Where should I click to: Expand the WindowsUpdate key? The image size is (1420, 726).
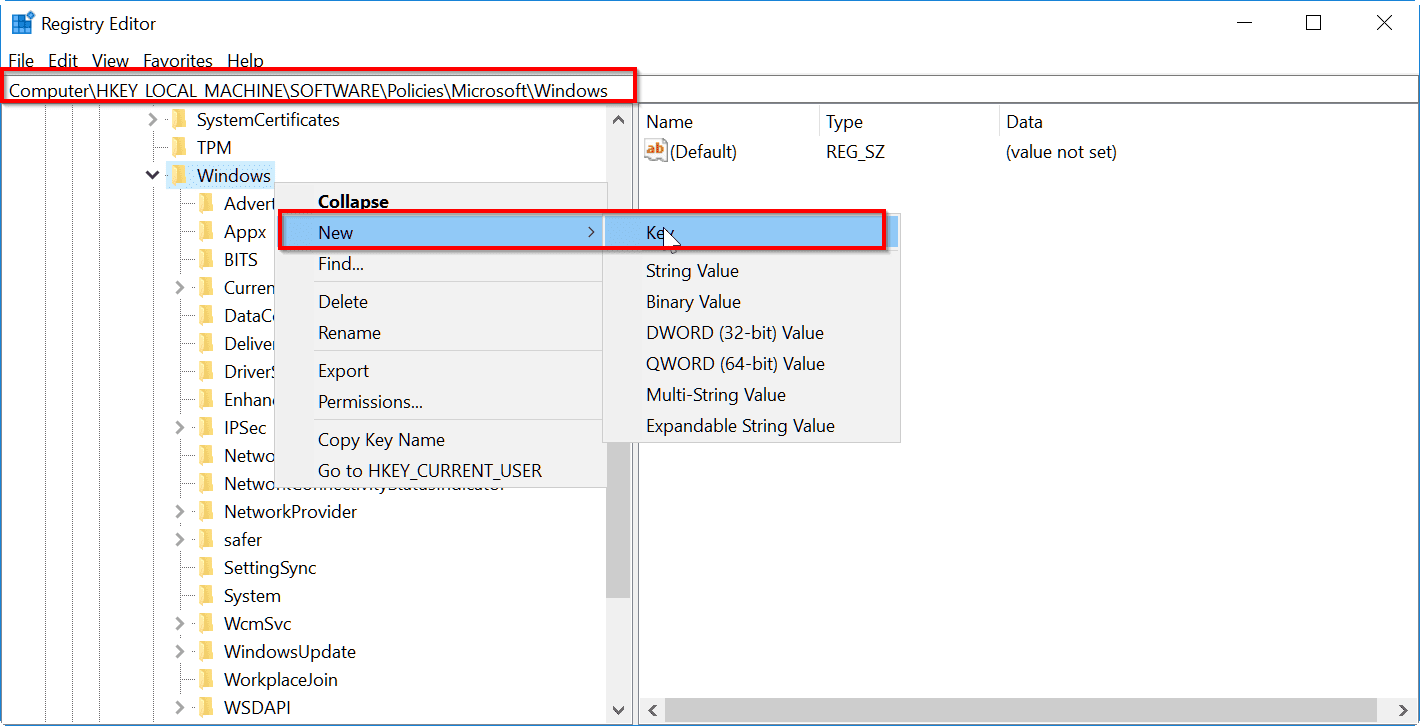point(180,652)
